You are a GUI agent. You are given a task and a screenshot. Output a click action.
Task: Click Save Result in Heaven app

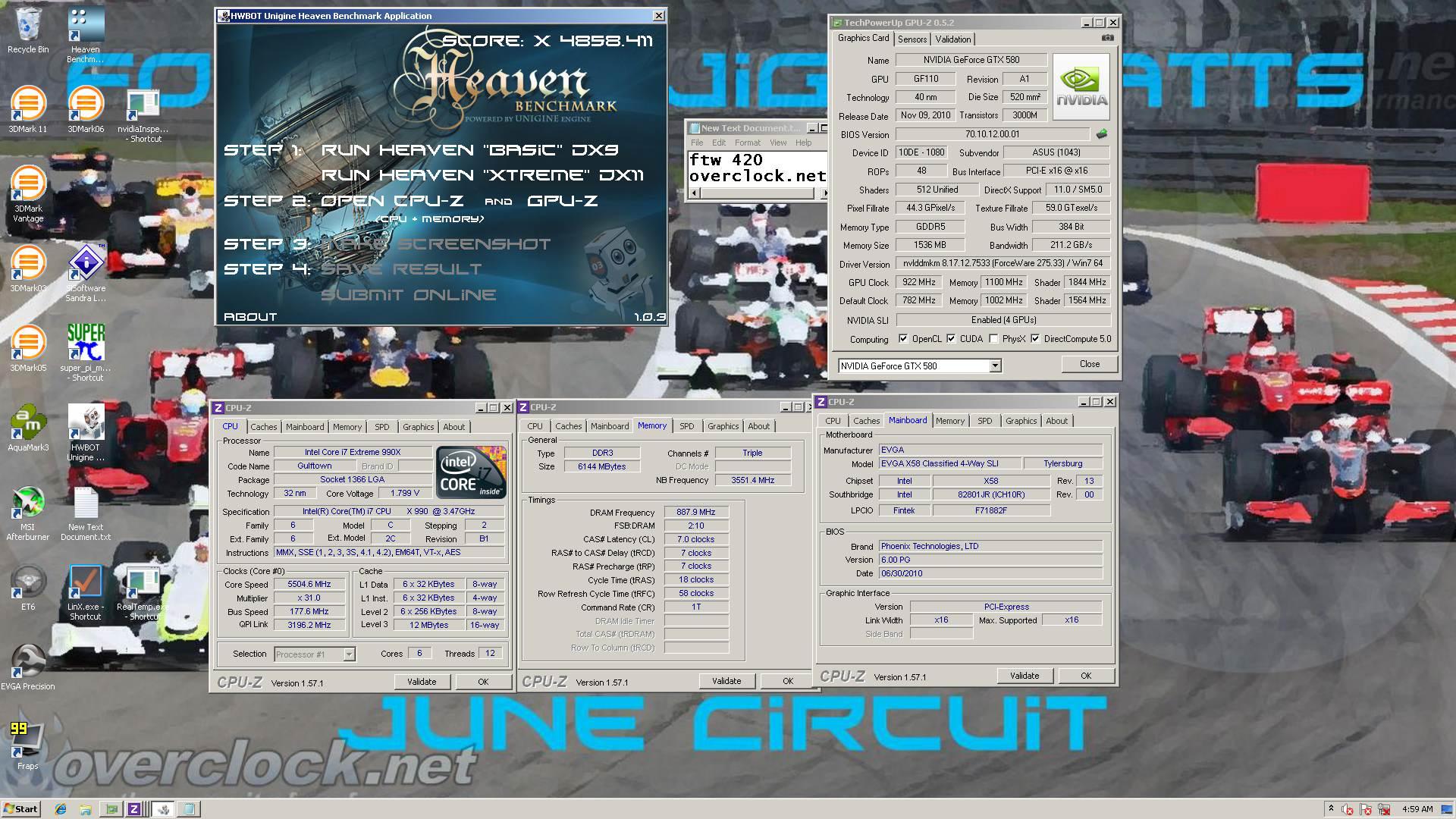402,269
